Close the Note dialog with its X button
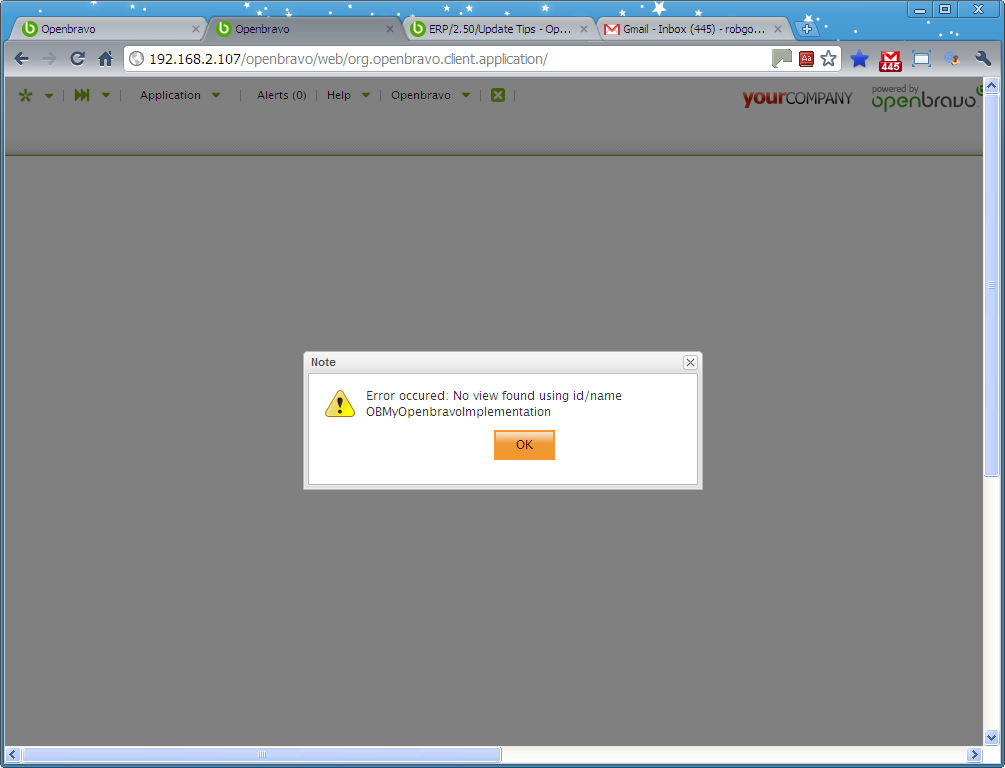This screenshot has height=768, width=1005. 690,362
